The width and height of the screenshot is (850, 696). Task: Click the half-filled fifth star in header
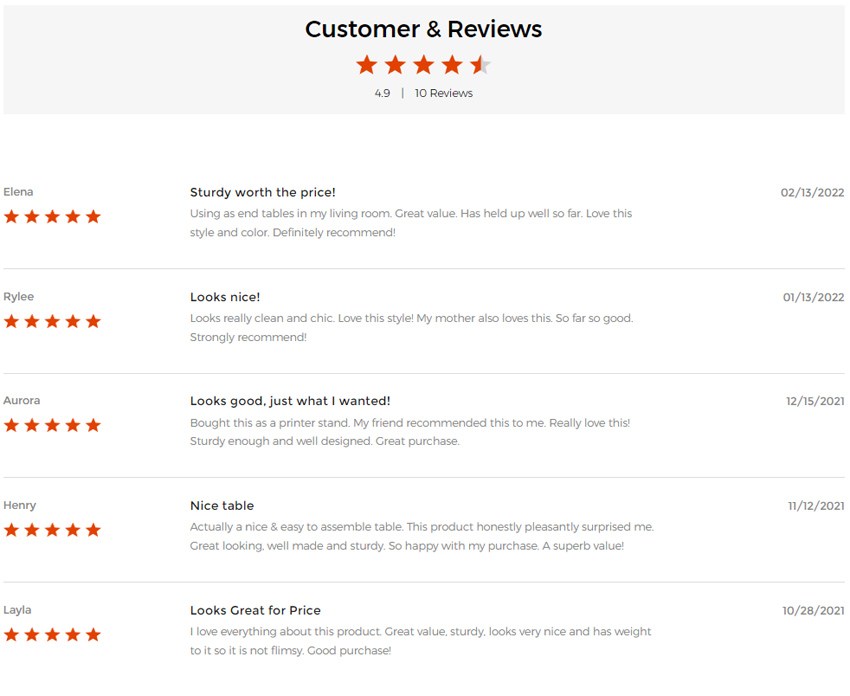(x=480, y=65)
